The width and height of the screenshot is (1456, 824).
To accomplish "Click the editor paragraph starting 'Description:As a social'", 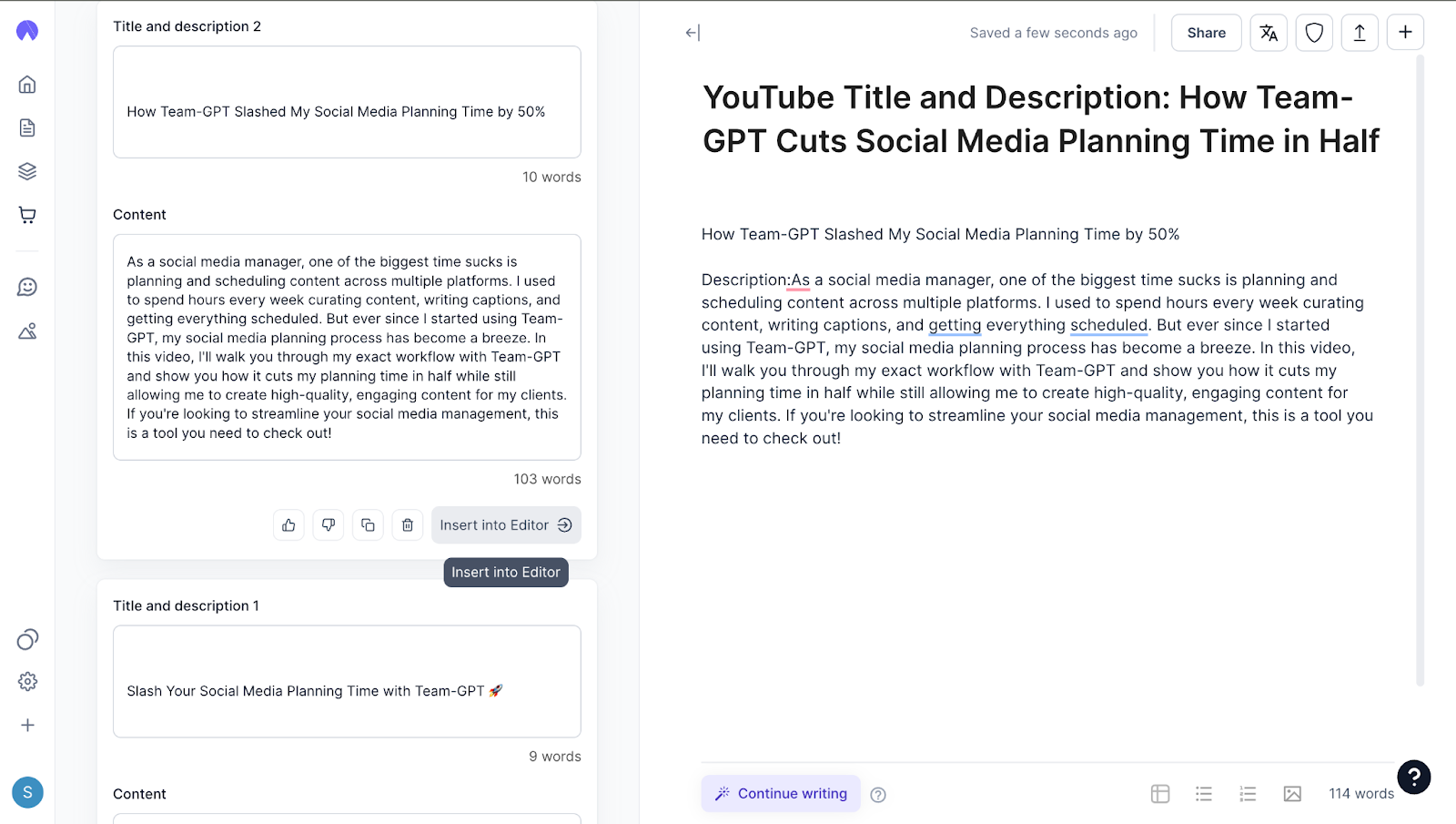I will [x=1037, y=359].
